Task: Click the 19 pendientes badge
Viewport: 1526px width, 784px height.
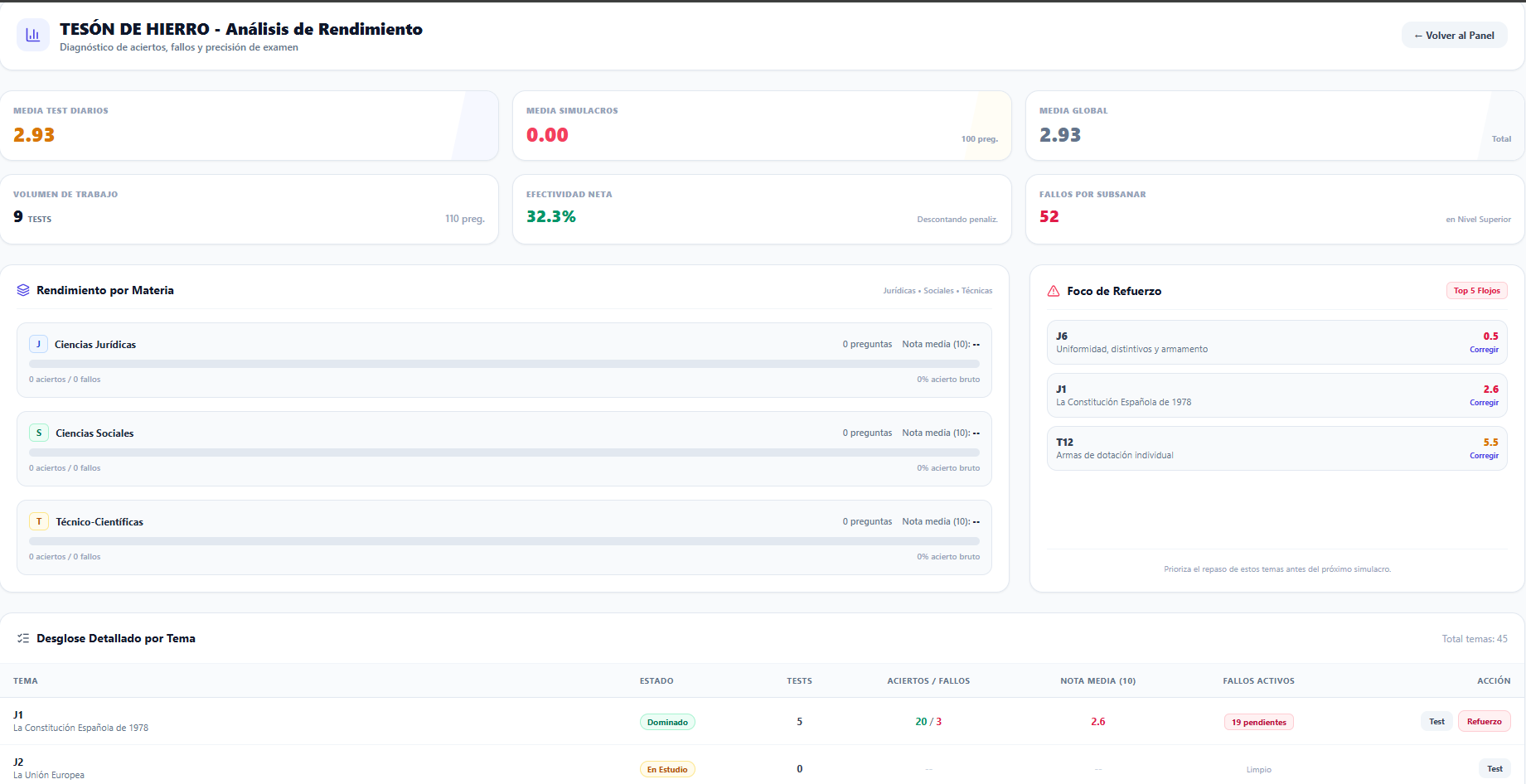Action: (1258, 722)
